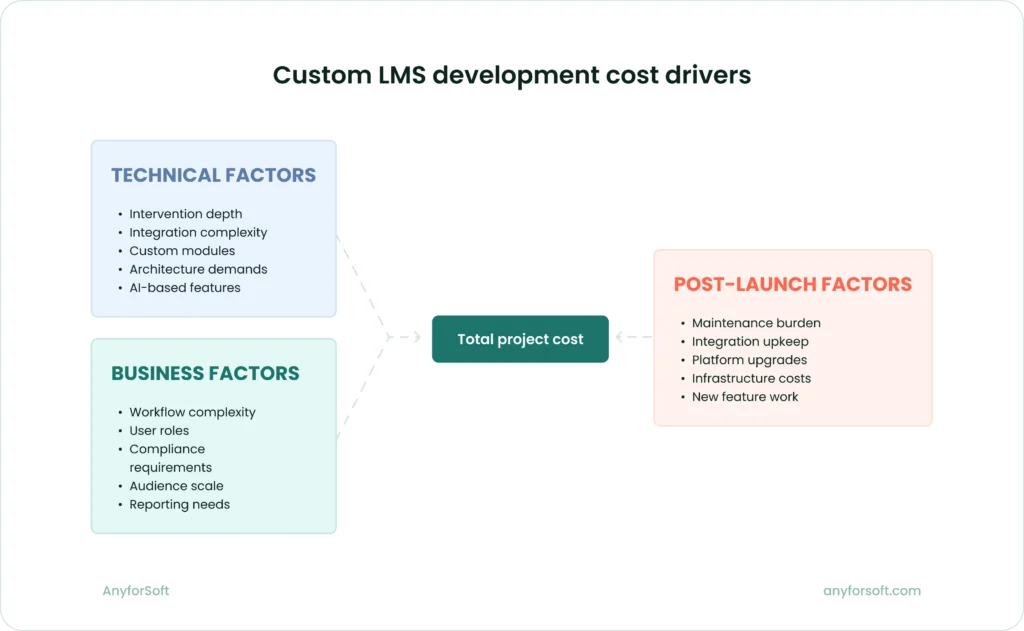Viewport: 1024px width, 631px height.
Task: Click the Custom LMS development cost drivers title
Action: click(512, 75)
